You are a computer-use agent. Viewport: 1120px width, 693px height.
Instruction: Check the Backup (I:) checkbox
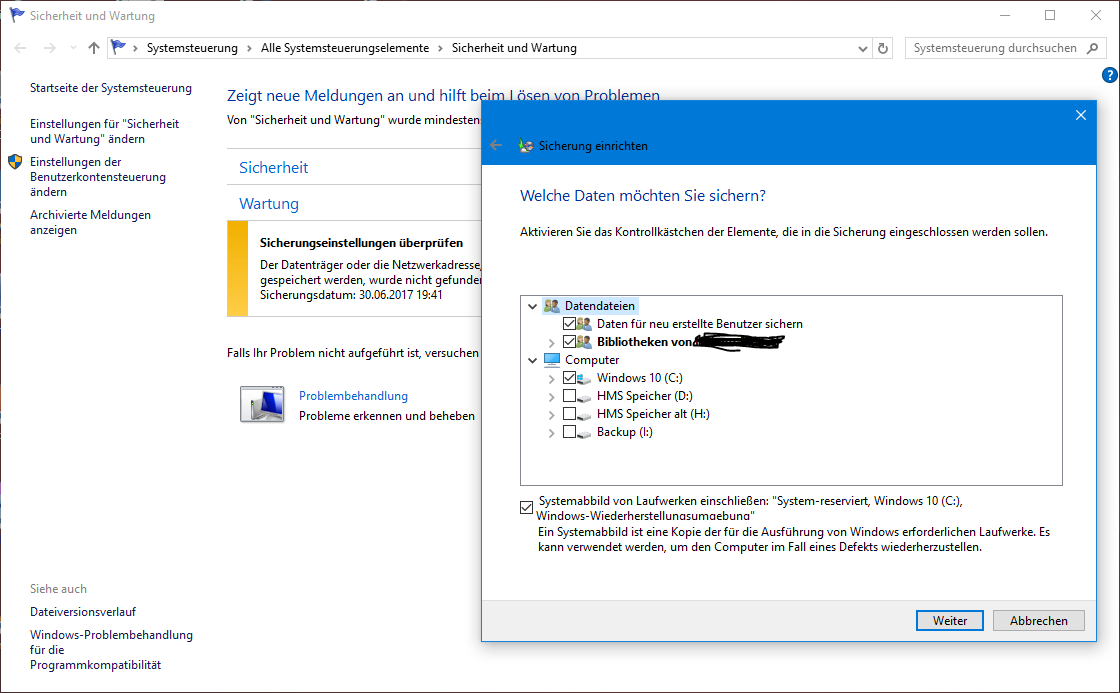pos(569,432)
